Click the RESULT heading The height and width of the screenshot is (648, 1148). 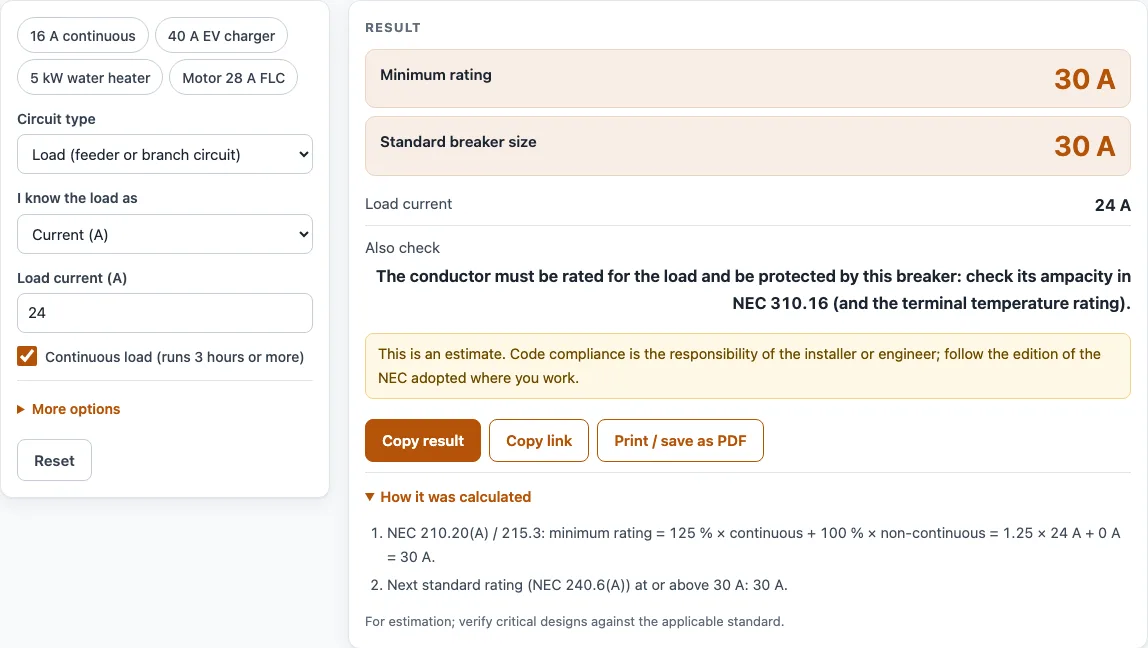393,28
